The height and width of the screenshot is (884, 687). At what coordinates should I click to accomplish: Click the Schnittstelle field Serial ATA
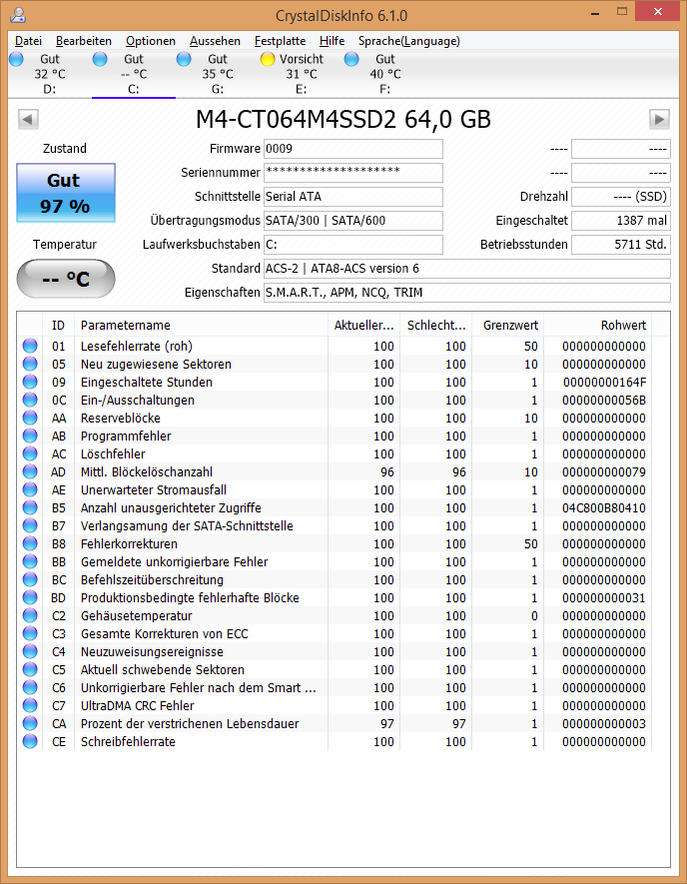[x=353, y=197]
